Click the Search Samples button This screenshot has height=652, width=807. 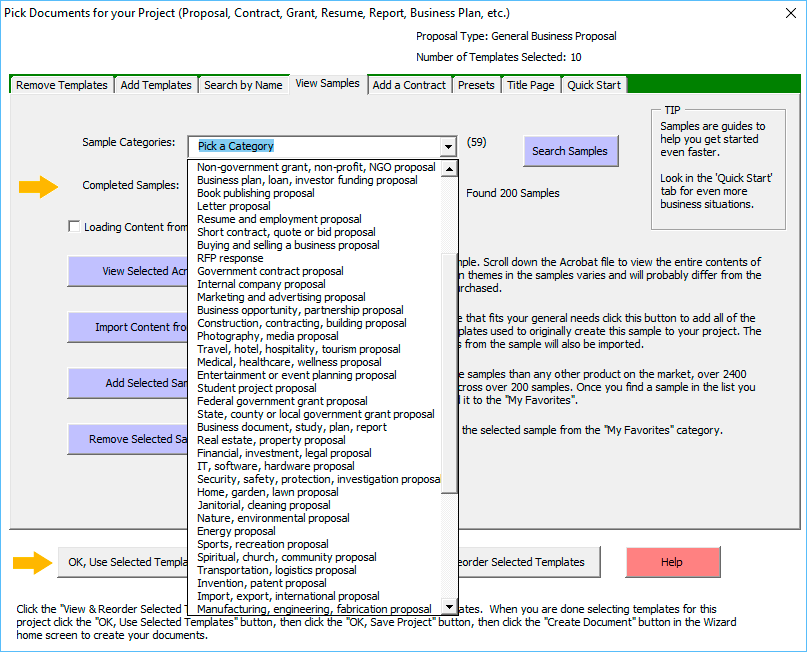[570, 151]
